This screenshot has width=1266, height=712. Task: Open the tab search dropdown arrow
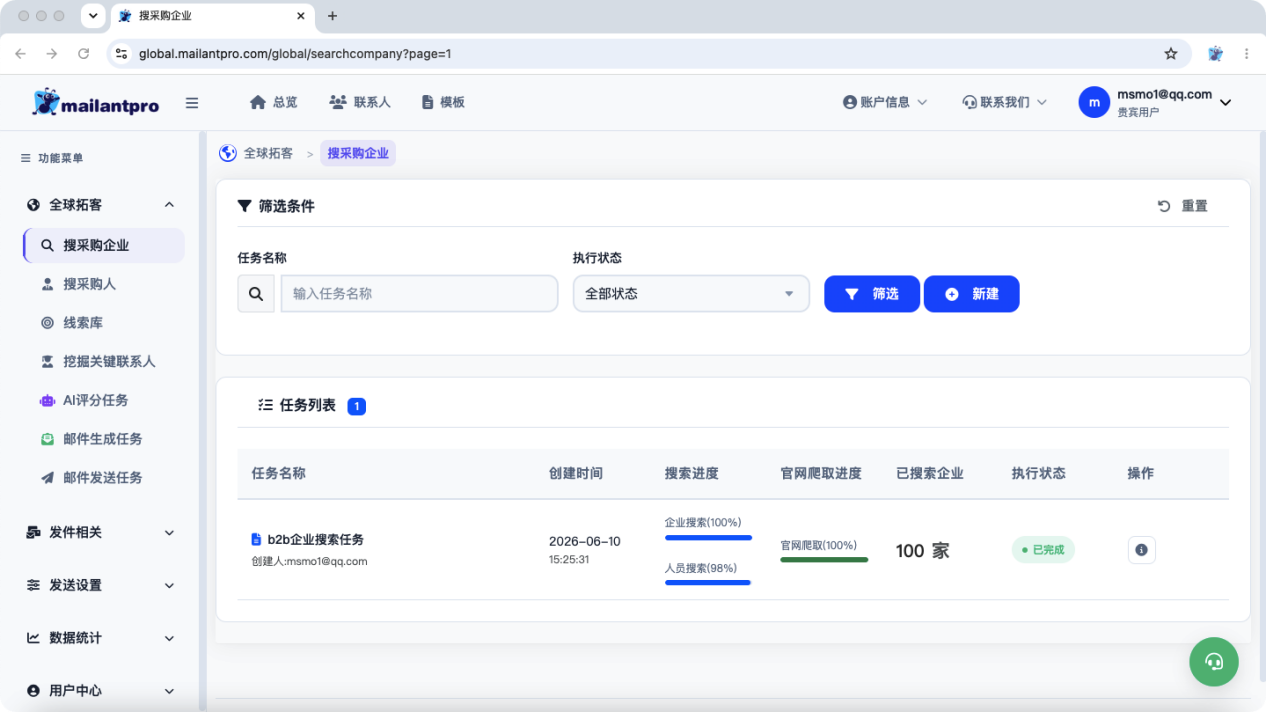(x=93, y=16)
